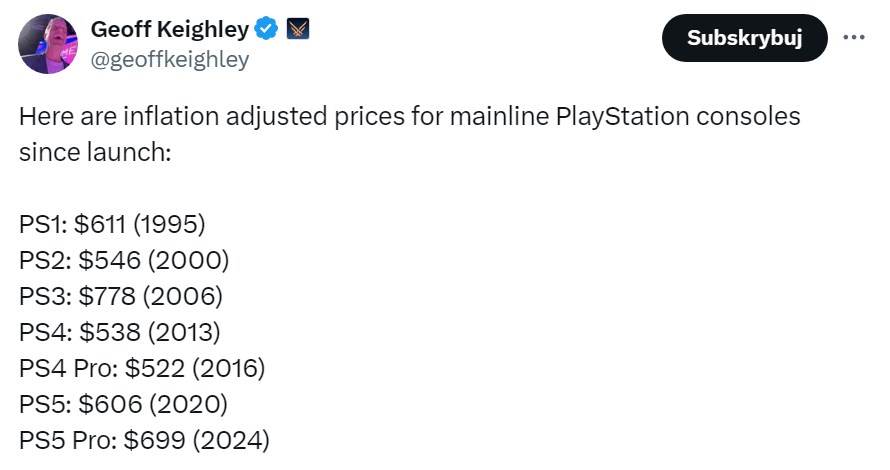Click the blue verified checkmark badge
This screenshot has width=890, height=470.
[x=265, y=30]
